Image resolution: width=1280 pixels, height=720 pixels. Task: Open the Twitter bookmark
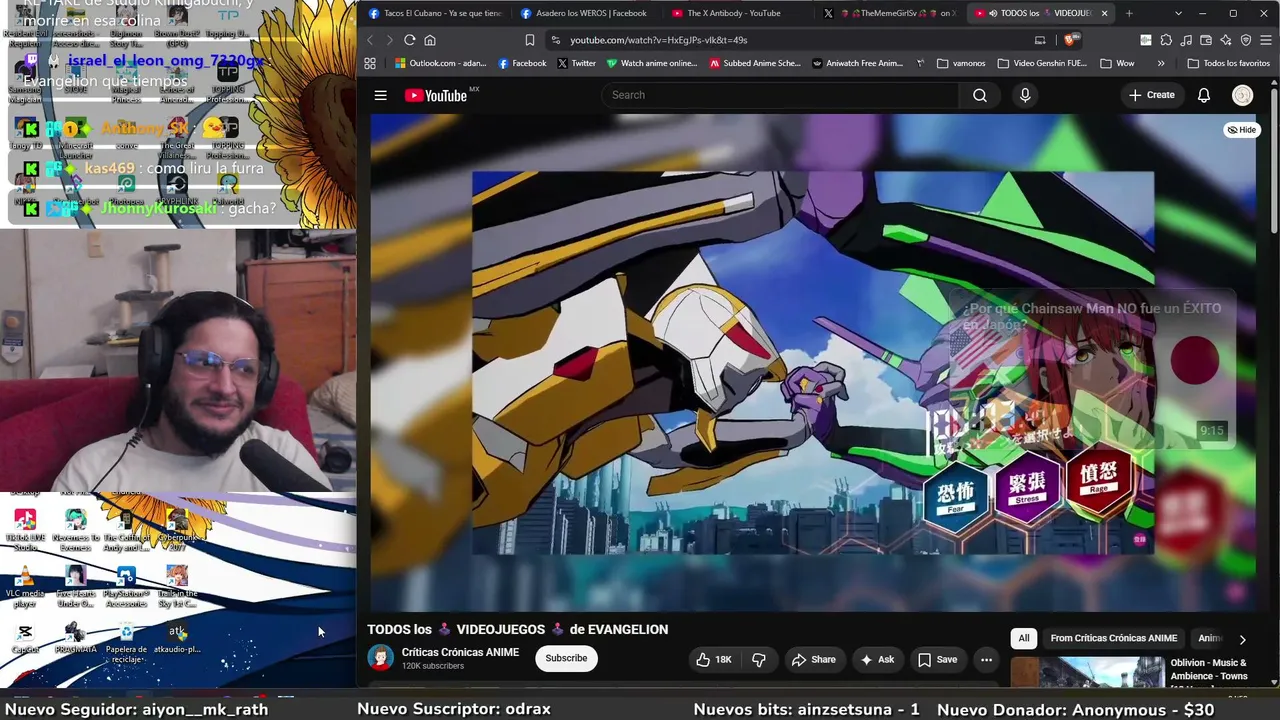[577, 63]
